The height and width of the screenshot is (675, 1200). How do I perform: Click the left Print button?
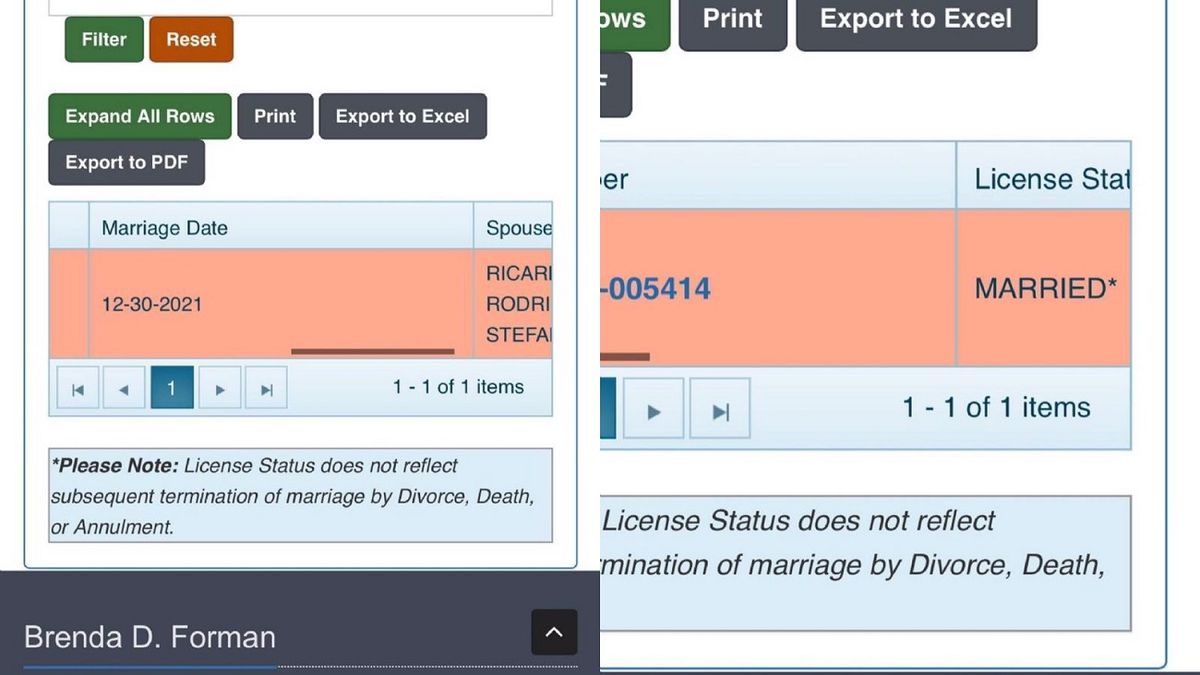pyautogui.click(x=275, y=116)
